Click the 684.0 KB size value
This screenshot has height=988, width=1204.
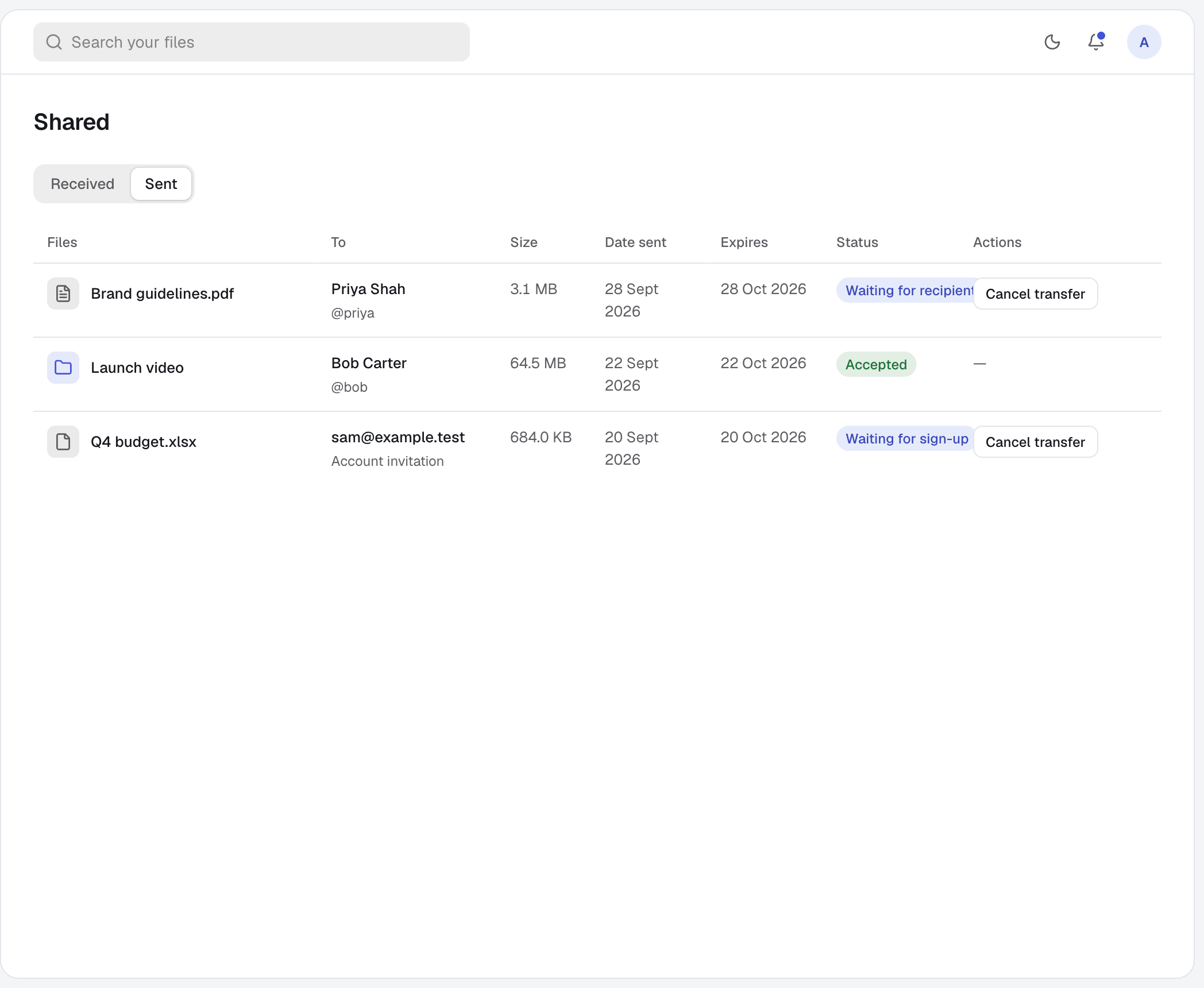coord(541,437)
